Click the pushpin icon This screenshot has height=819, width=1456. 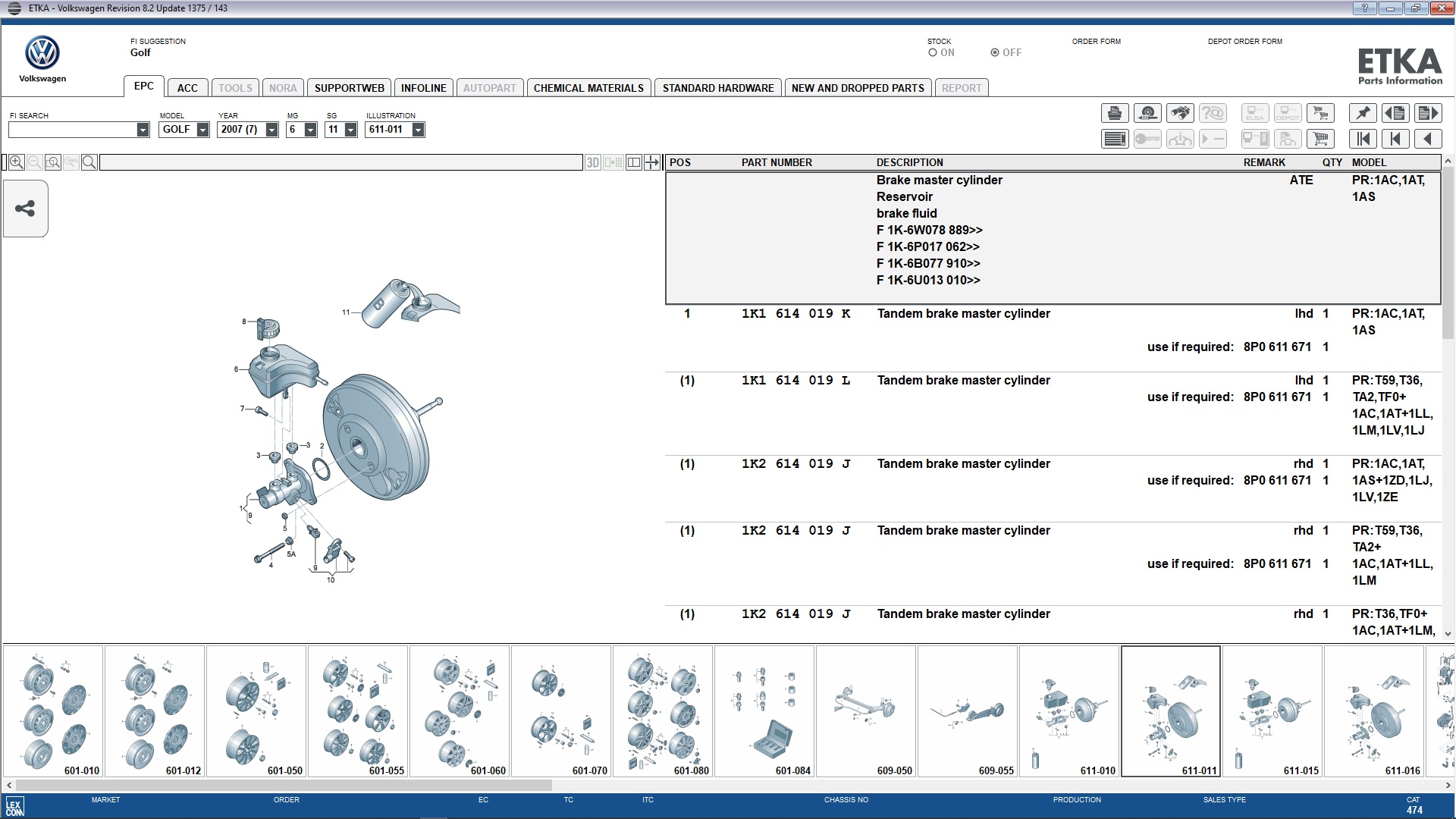(1363, 114)
